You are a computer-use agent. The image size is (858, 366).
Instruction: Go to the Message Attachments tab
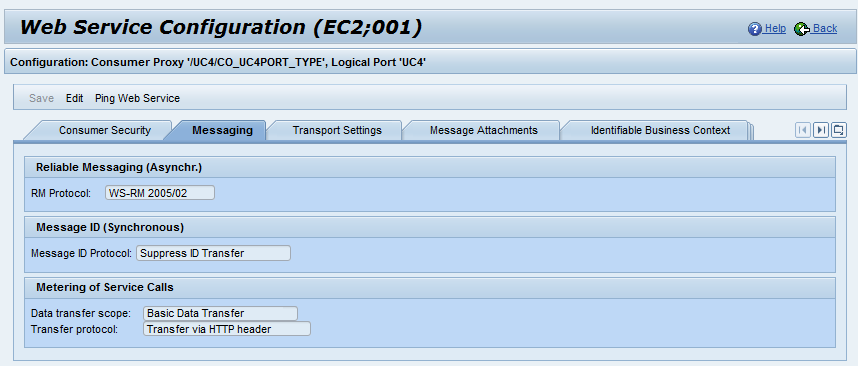[x=484, y=130]
